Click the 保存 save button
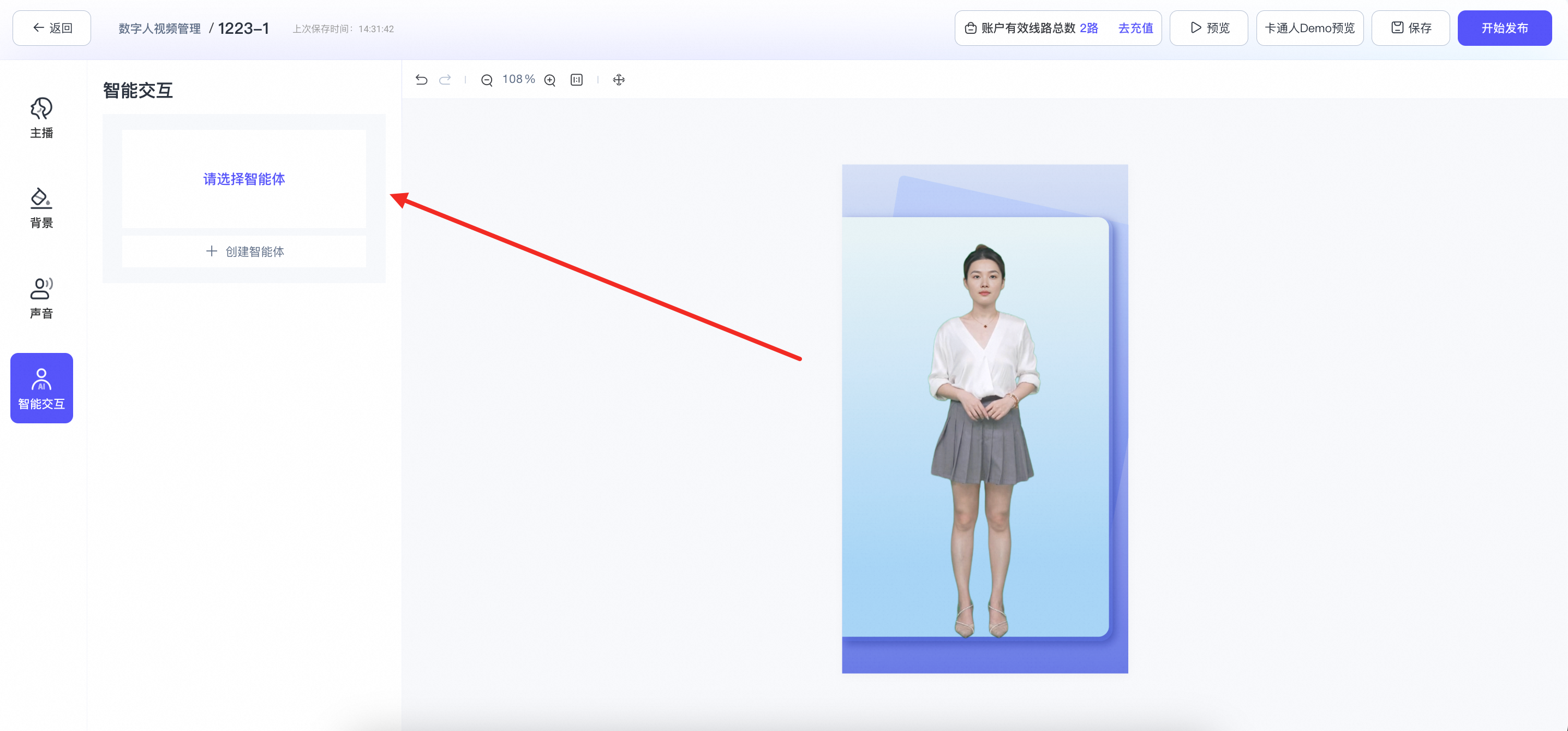The height and width of the screenshot is (731, 1568). (x=1410, y=28)
